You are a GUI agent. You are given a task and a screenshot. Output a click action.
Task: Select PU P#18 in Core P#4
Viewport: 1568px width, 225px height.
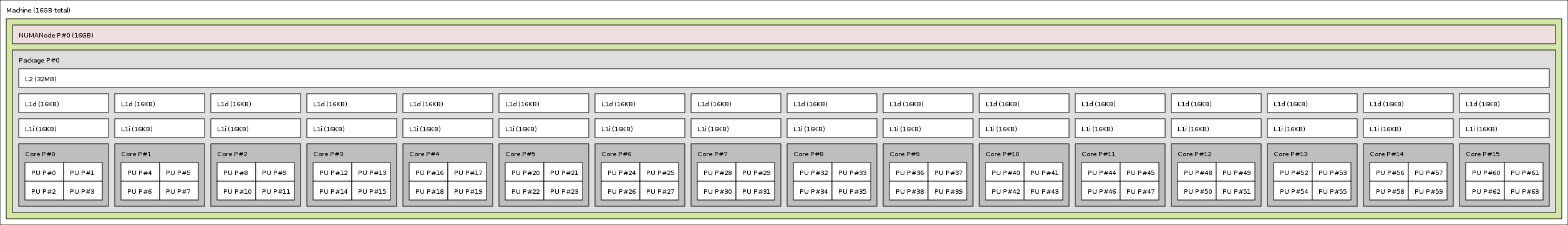pyautogui.click(x=428, y=191)
